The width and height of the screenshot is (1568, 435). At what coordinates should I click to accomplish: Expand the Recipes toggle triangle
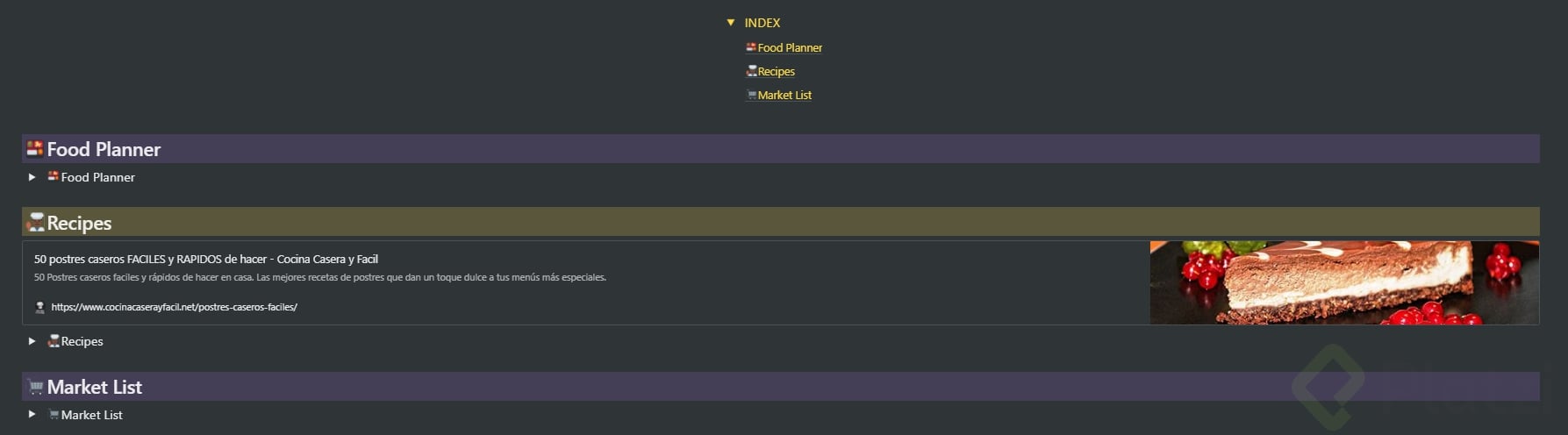tap(32, 341)
